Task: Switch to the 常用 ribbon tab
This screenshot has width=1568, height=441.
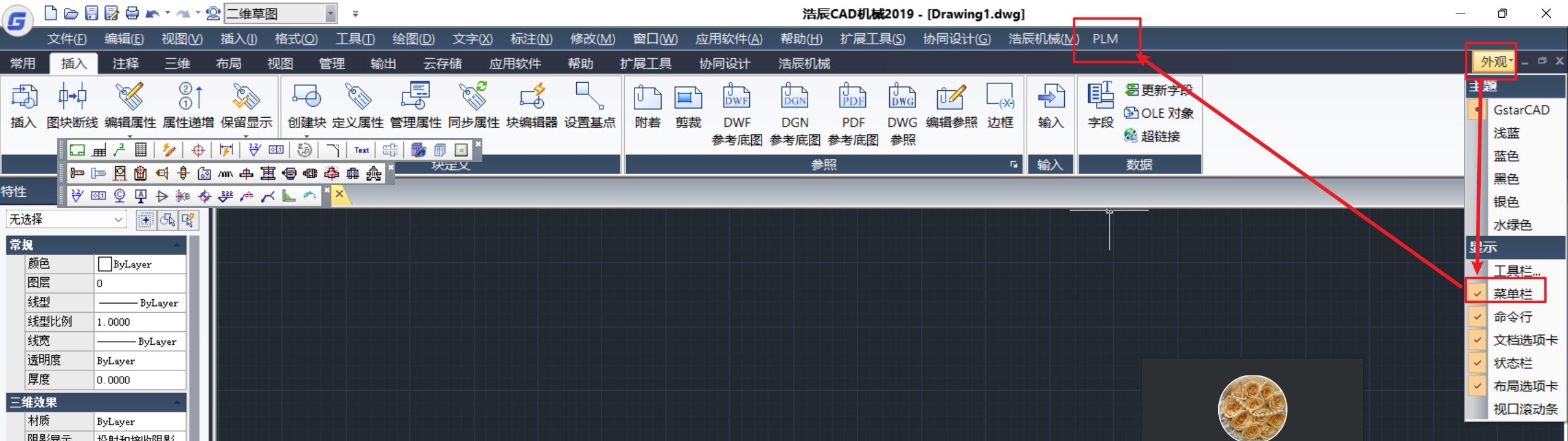Action: pyautogui.click(x=23, y=63)
